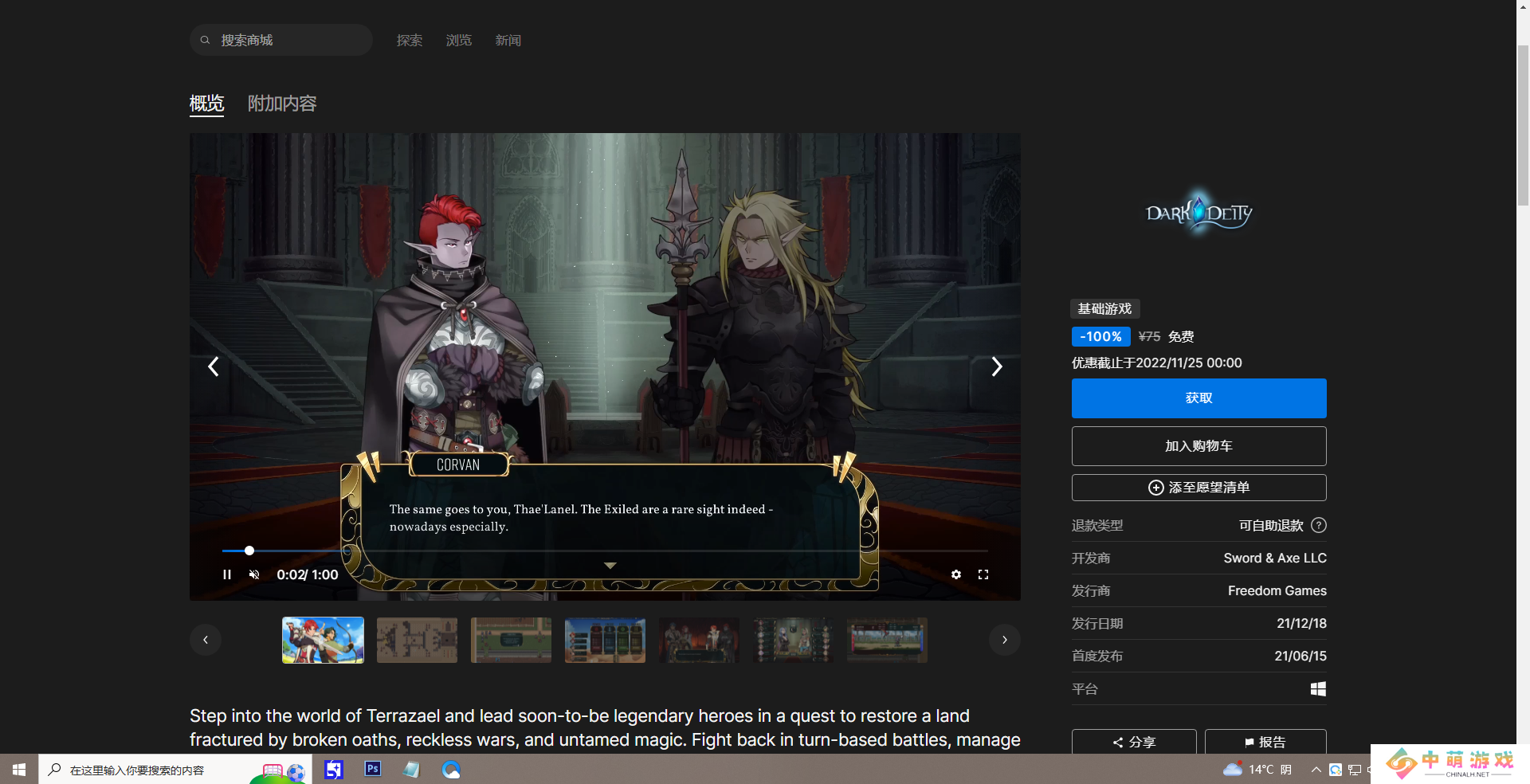
Task: Click 加入购物车 add to cart button
Action: (1199, 446)
